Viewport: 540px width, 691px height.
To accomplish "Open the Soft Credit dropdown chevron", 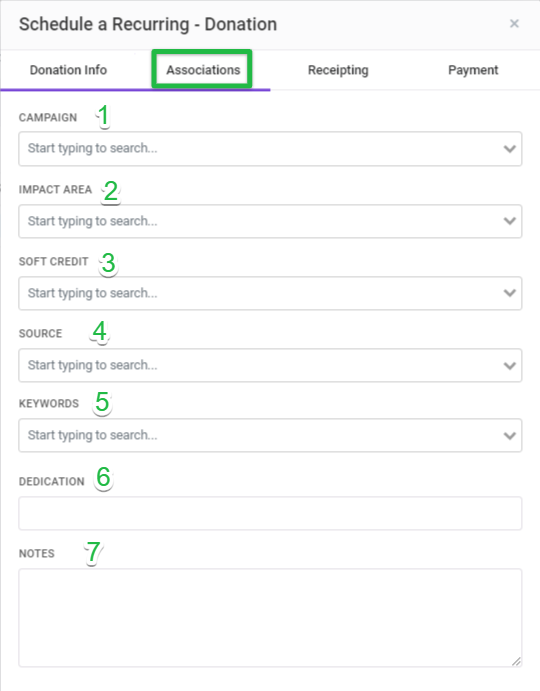I will pyautogui.click(x=510, y=293).
